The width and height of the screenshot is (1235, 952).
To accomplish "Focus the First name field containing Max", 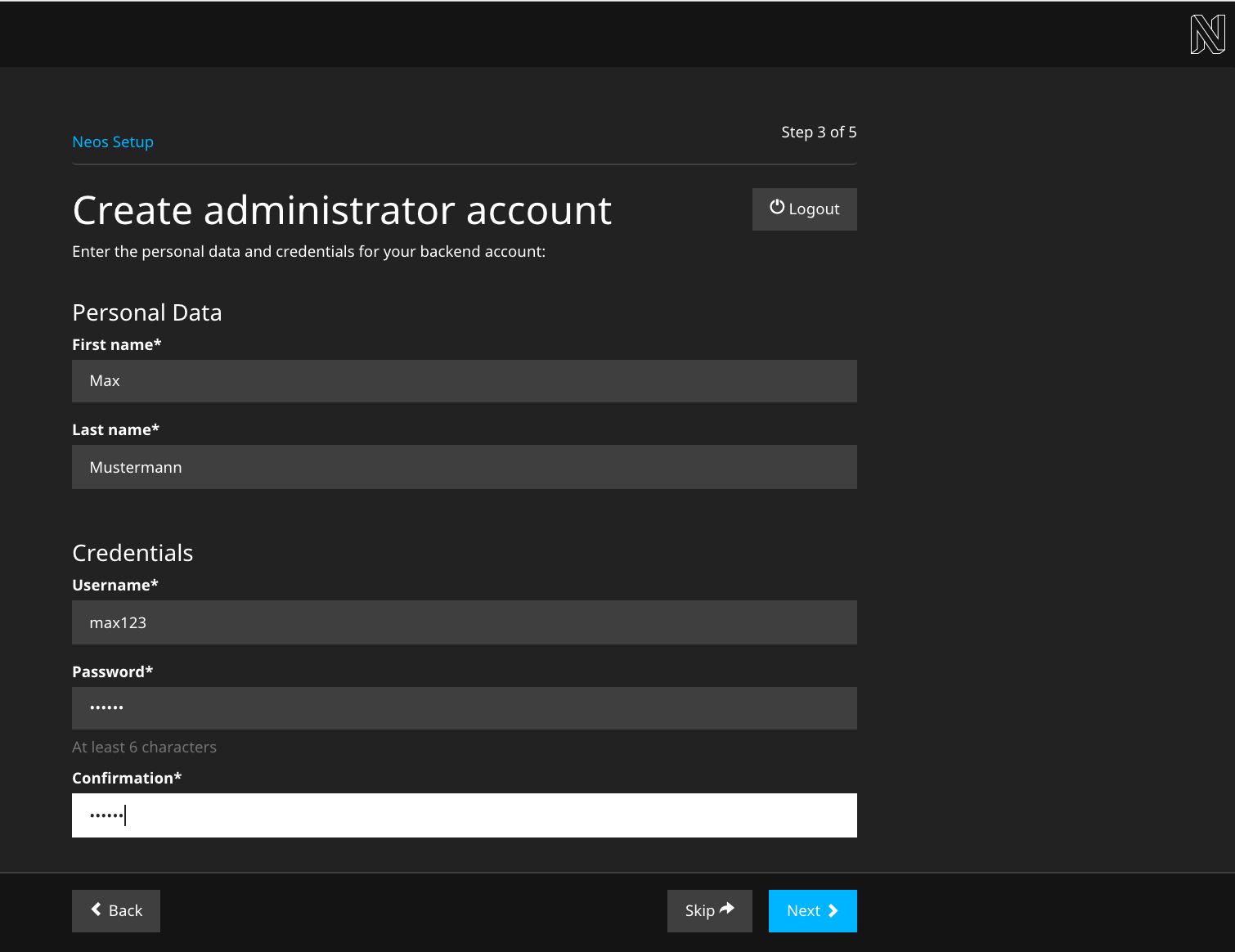I will coord(464,381).
